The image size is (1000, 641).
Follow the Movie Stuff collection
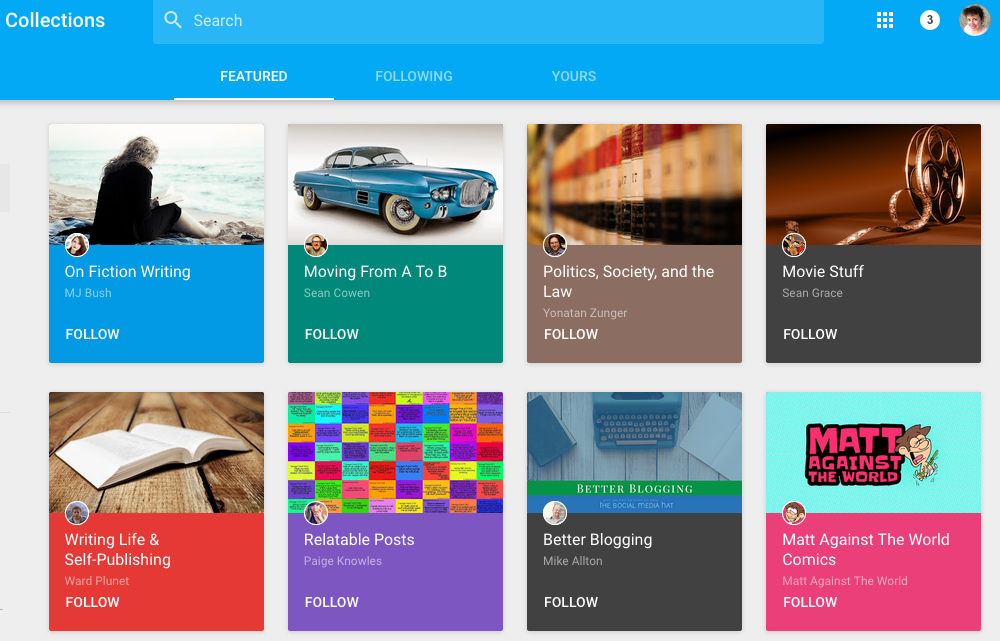(810, 334)
